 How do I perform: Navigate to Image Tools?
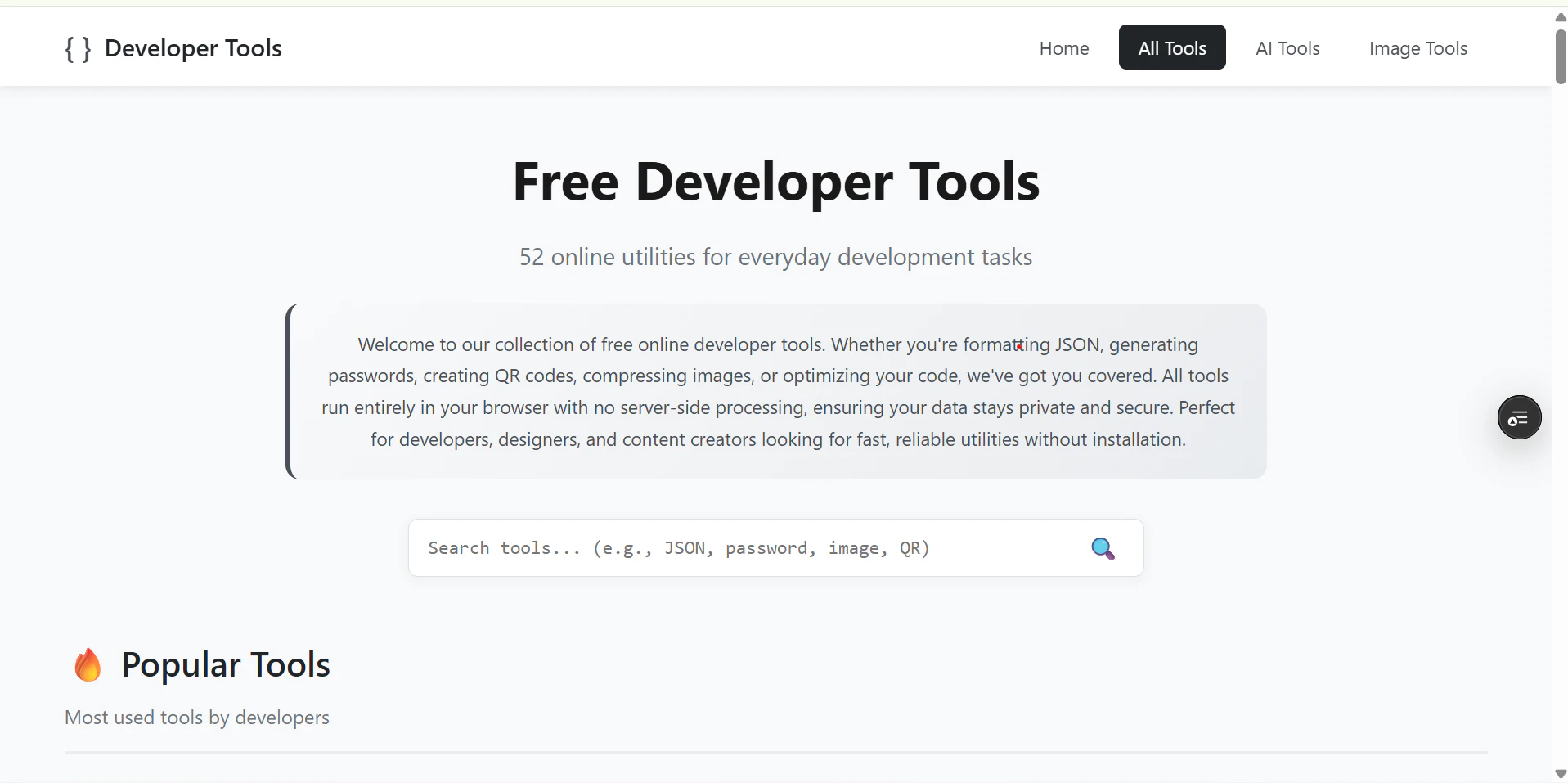[x=1417, y=48]
